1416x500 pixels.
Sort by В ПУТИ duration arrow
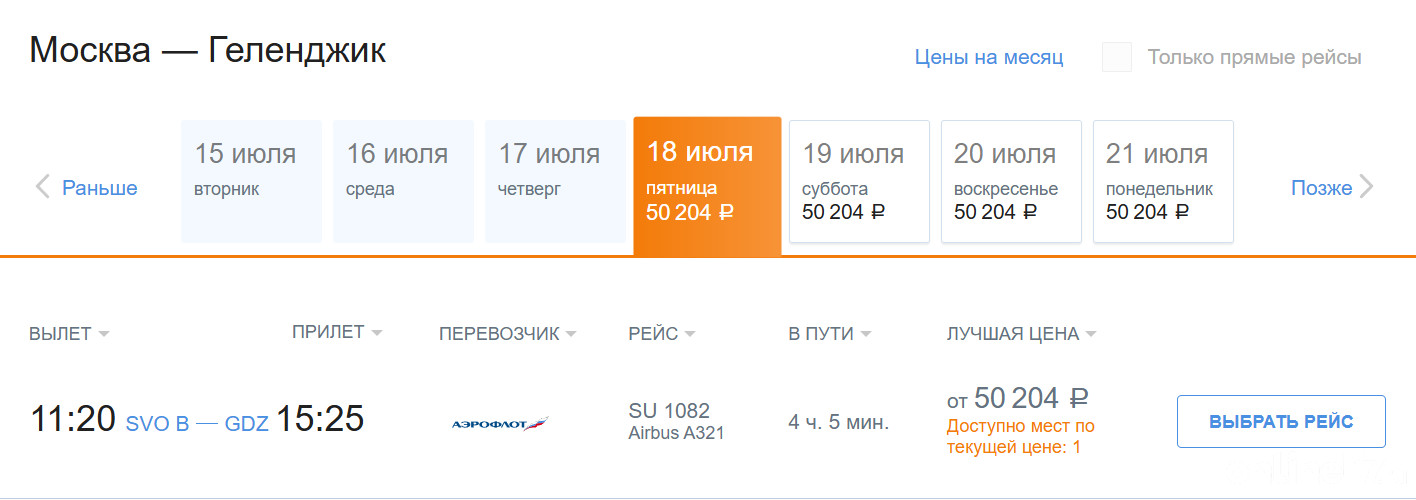click(x=866, y=335)
